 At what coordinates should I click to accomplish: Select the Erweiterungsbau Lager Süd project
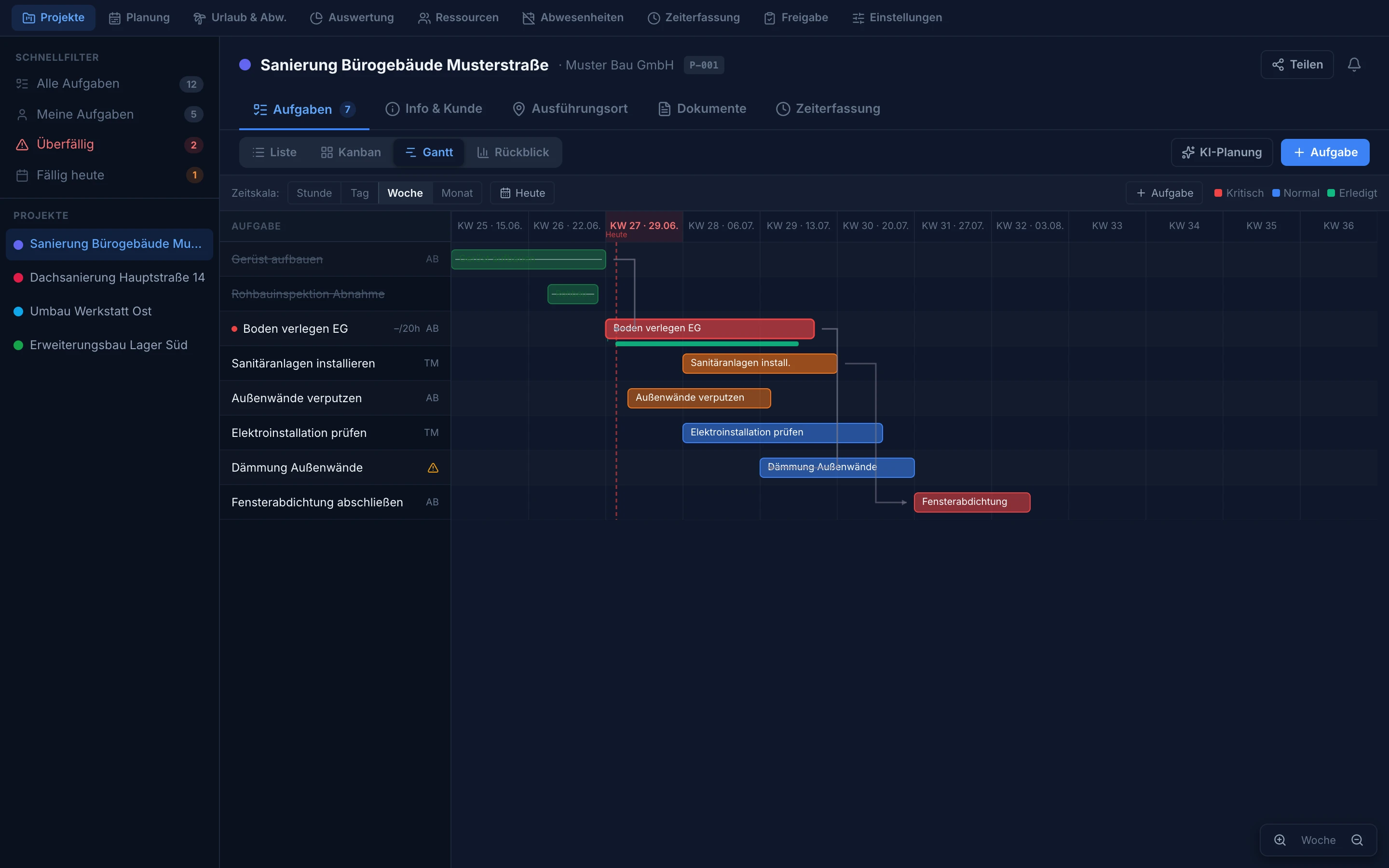point(109,345)
